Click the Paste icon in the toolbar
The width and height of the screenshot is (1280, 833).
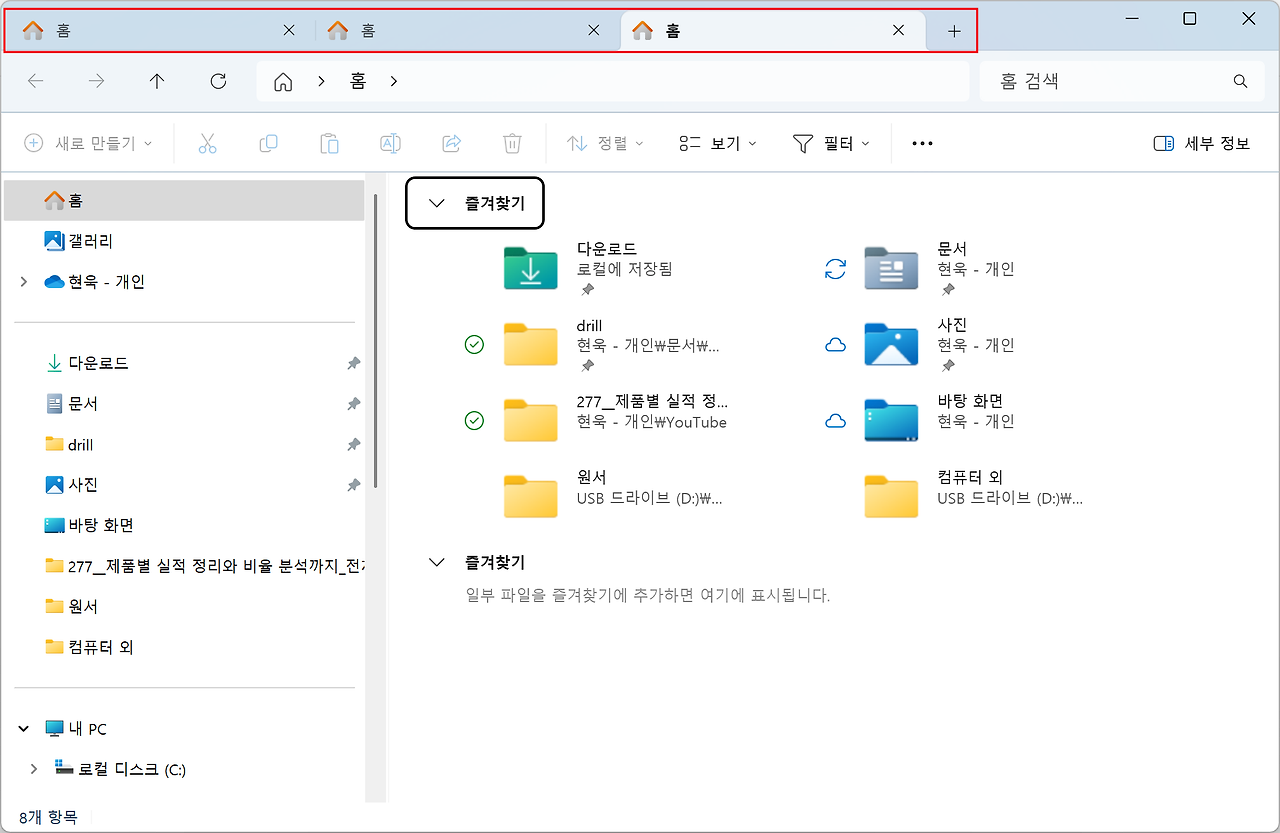[x=329, y=143]
